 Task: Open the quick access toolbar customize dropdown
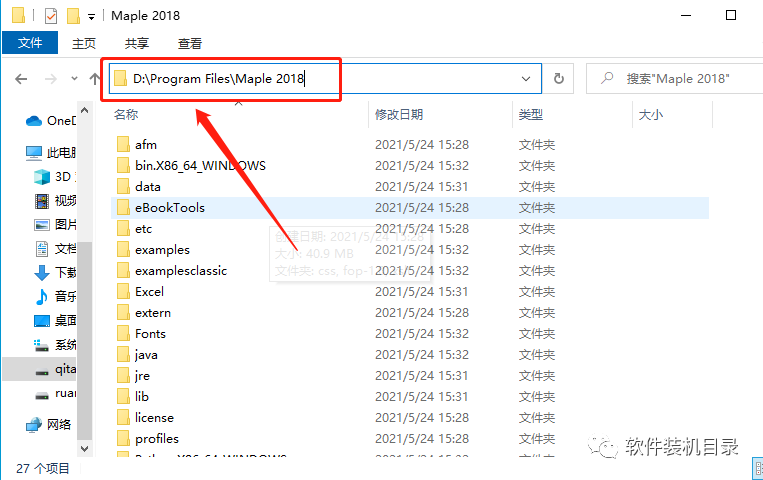click(91, 17)
